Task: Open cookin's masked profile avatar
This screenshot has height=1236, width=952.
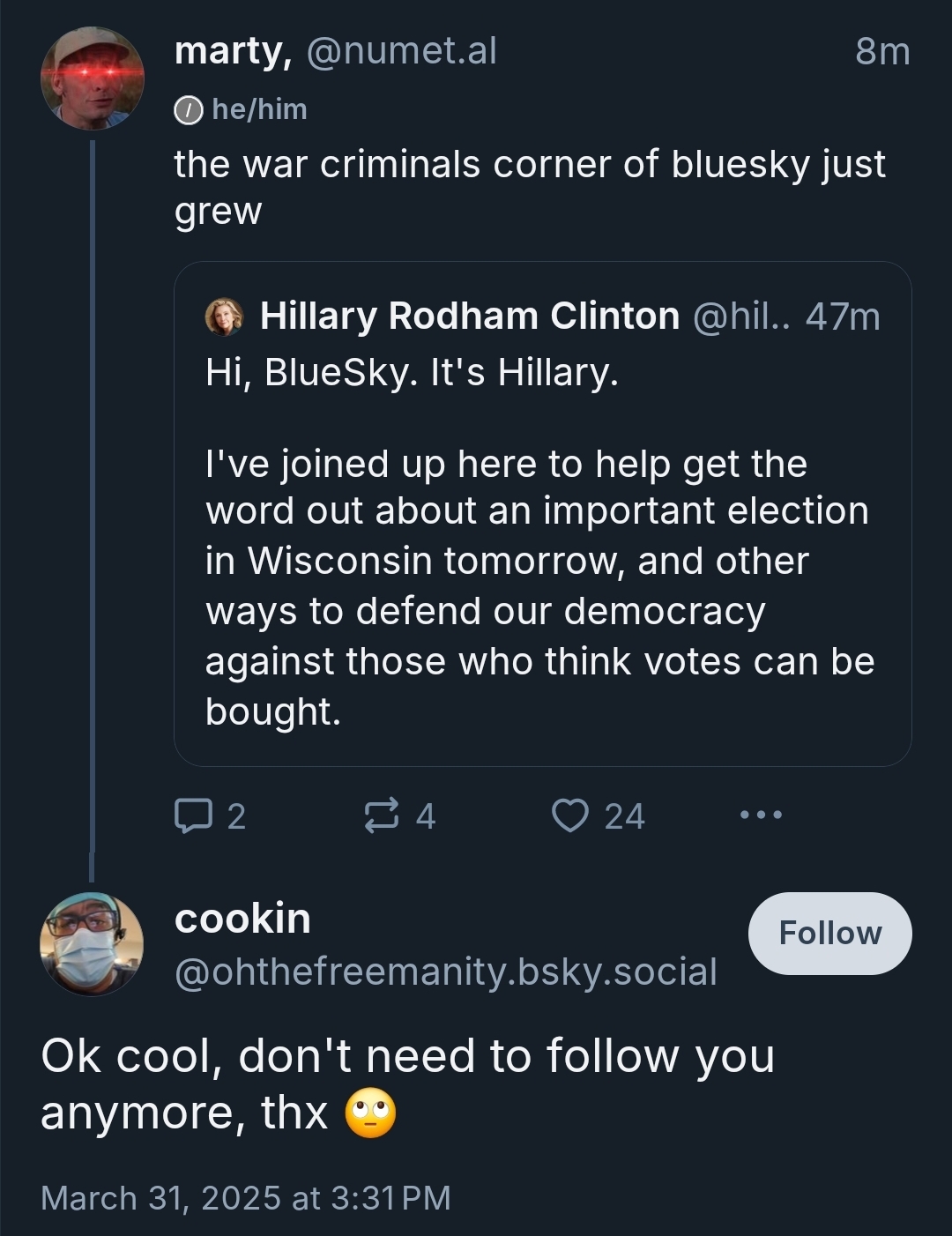Action: pos(92,943)
